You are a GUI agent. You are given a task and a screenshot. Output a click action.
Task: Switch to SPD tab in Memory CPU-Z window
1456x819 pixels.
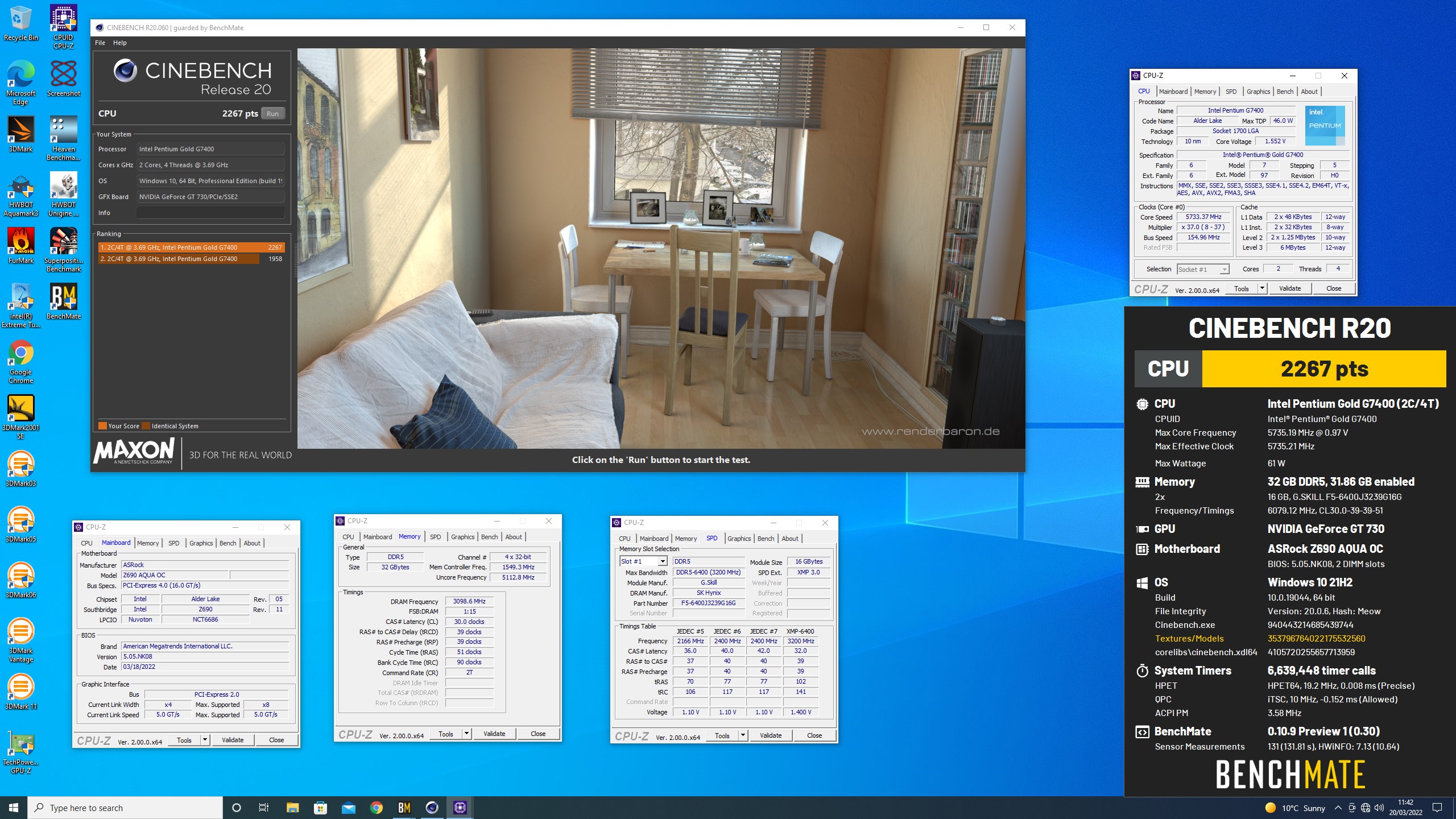(435, 537)
